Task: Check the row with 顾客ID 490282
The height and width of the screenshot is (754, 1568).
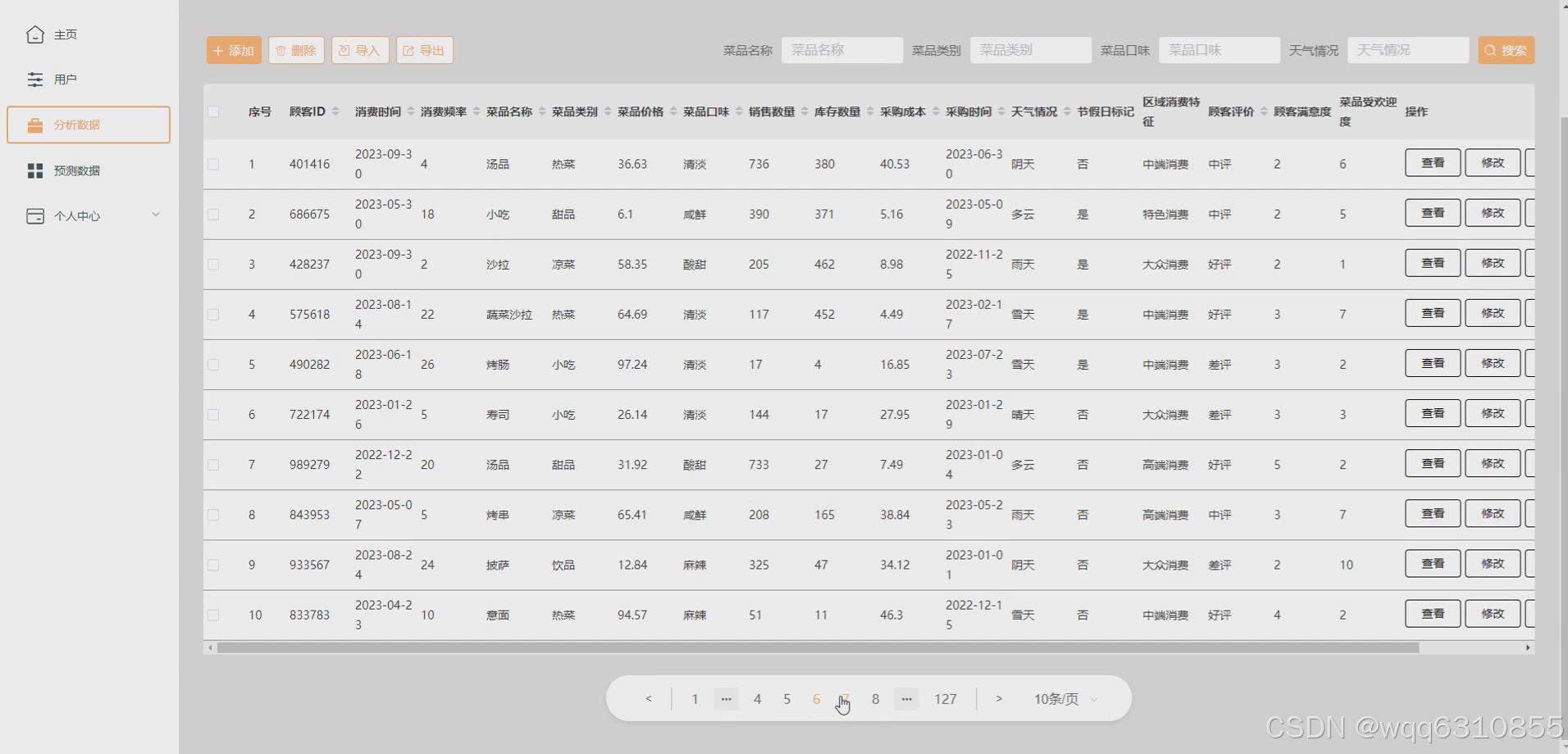Action: pos(213,364)
